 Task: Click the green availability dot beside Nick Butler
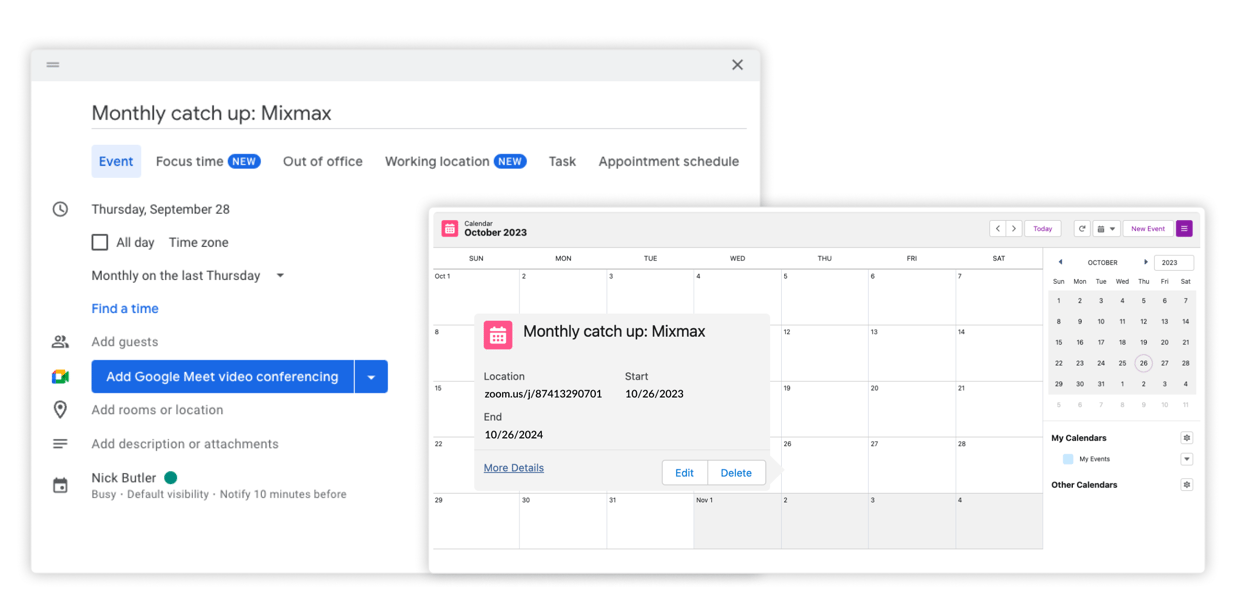172,477
